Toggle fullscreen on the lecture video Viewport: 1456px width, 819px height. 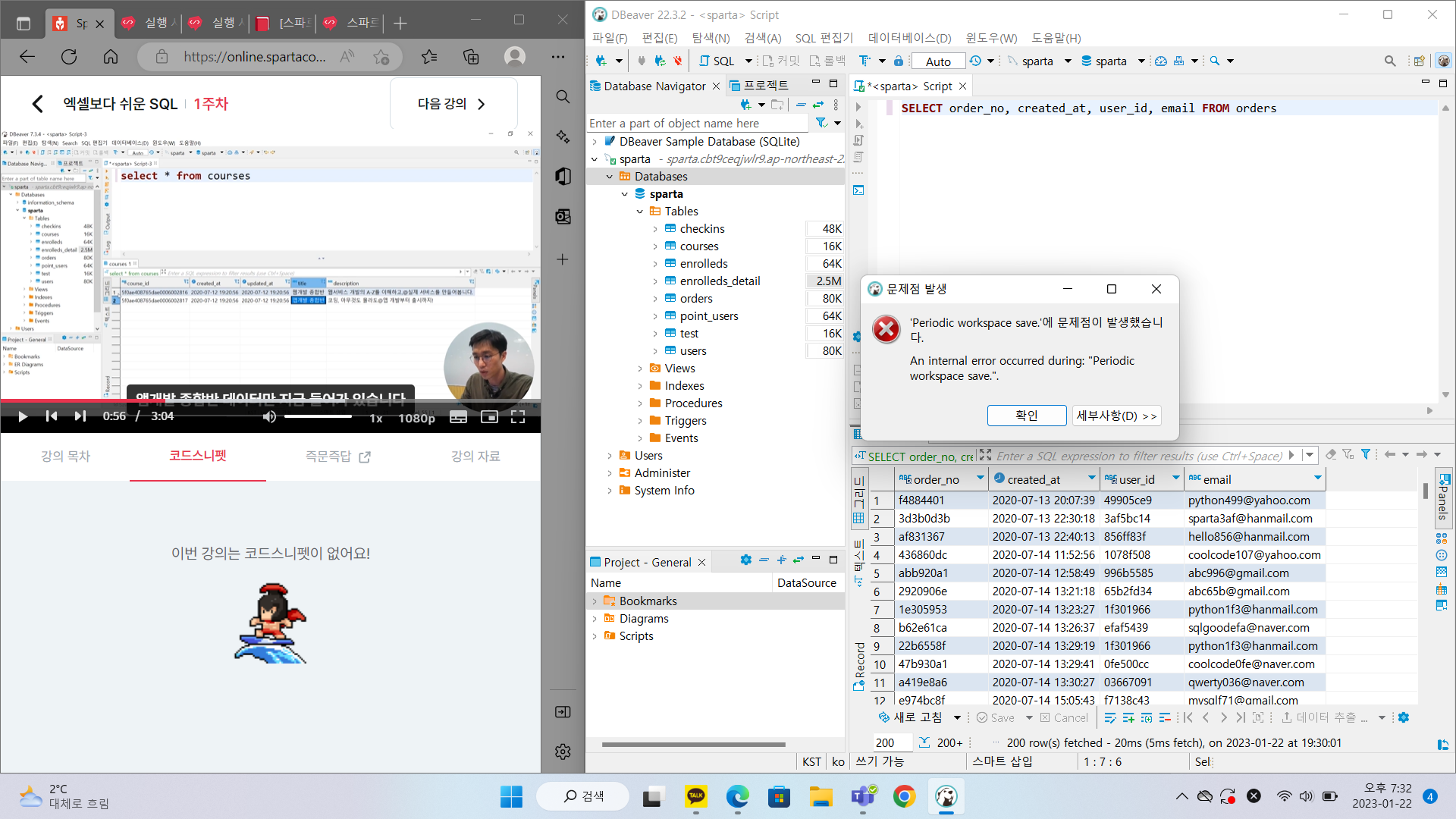(518, 416)
